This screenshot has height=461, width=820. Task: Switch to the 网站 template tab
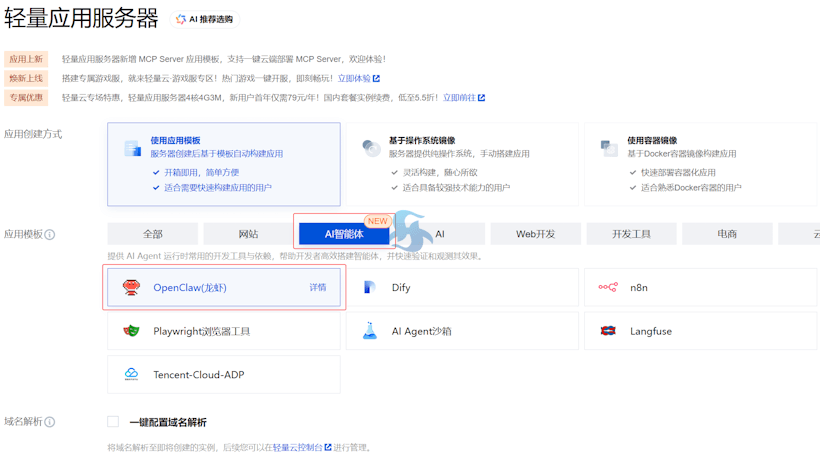coord(248,234)
